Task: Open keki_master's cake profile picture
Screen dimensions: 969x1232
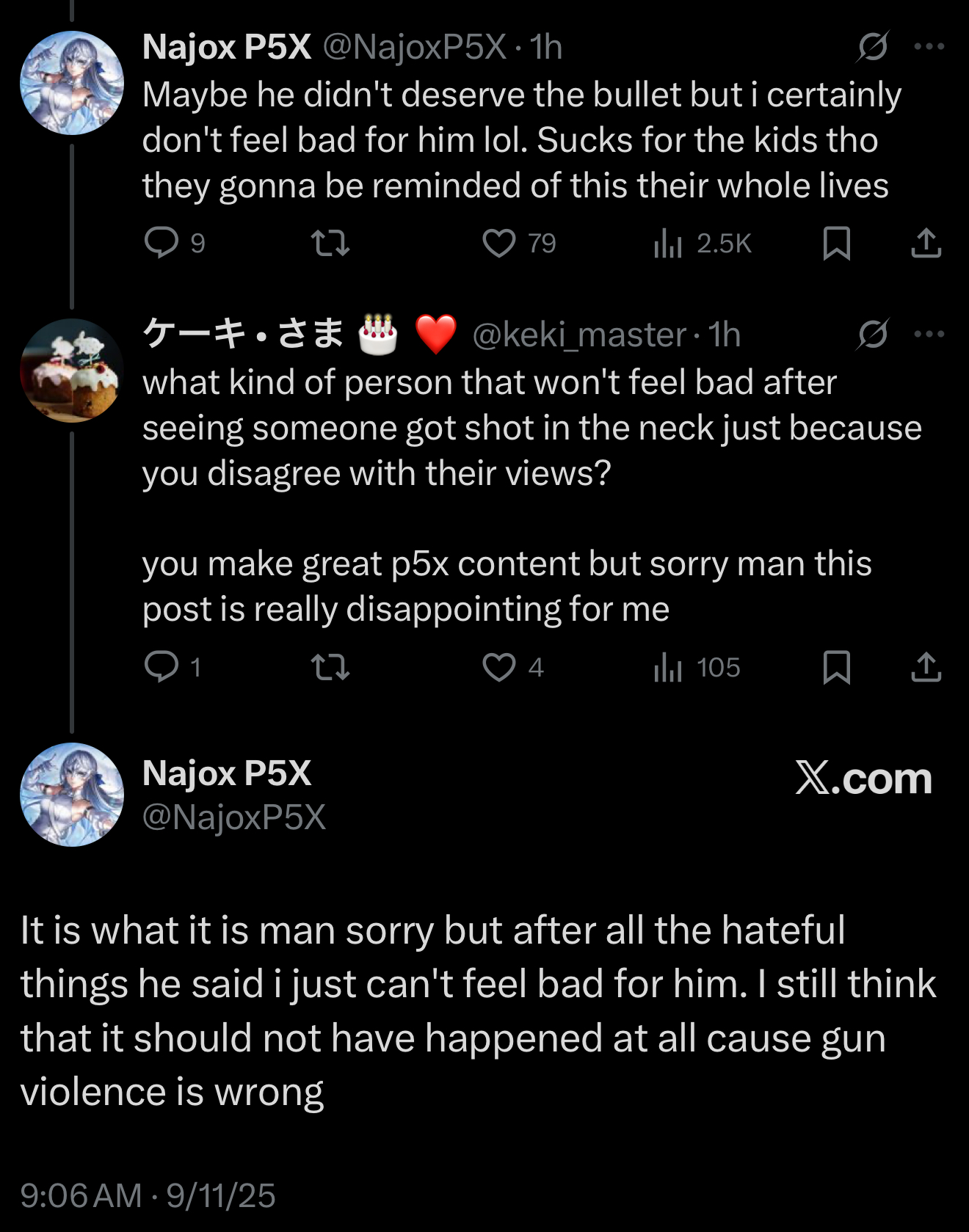Action: pyautogui.click(x=72, y=371)
